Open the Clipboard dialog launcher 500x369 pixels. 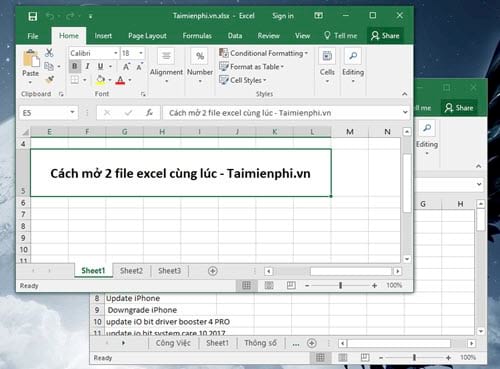click(61, 94)
